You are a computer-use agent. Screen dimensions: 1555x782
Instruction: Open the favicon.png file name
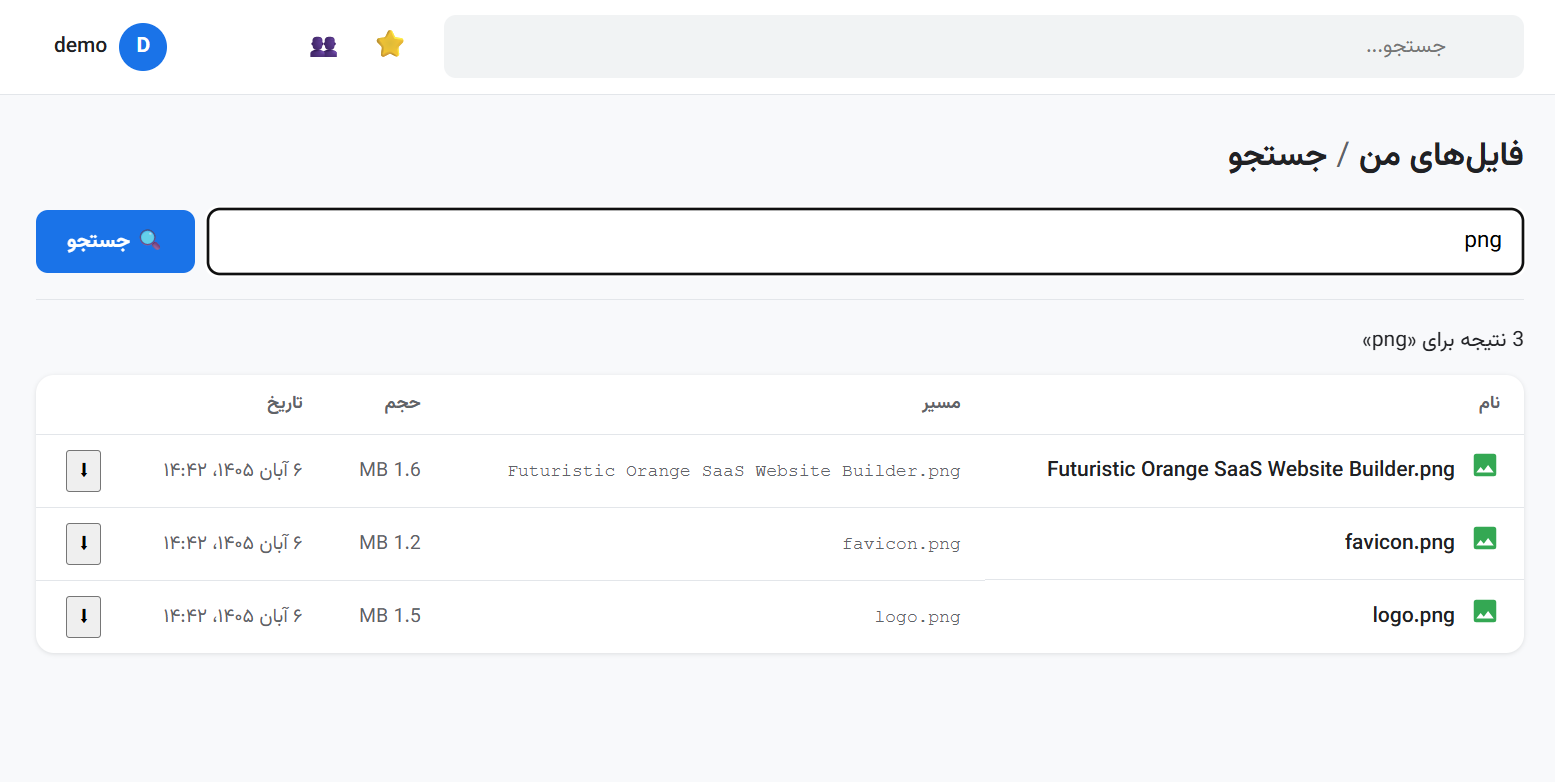click(x=1400, y=543)
